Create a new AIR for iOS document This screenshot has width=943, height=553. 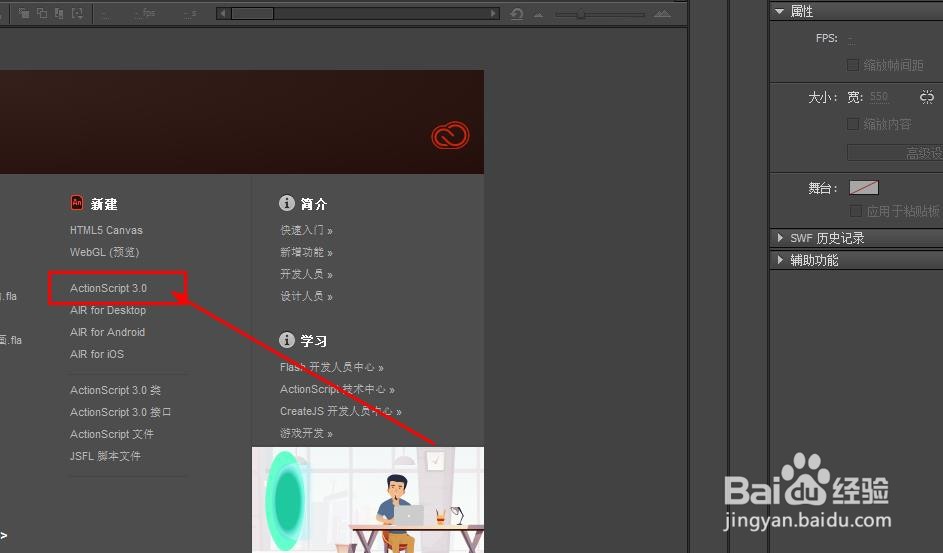click(x=97, y=354)
